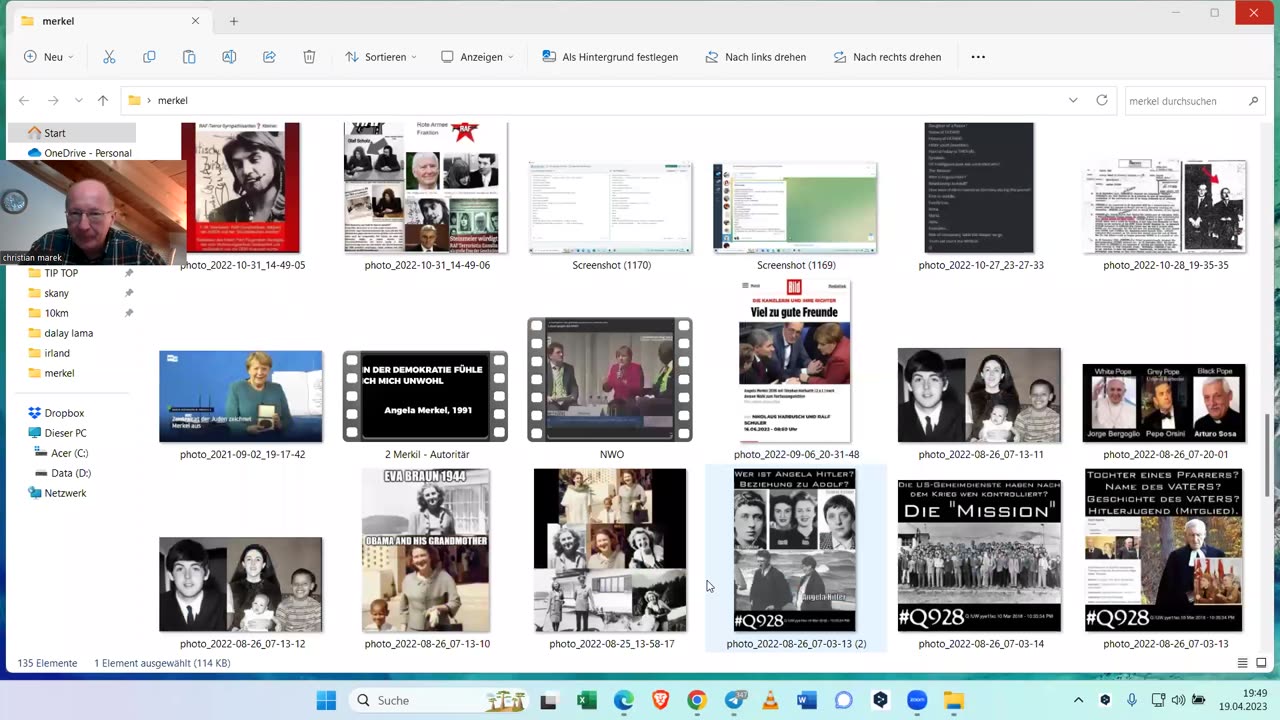Select Screenshot (1170) thumbnail

click(610, 208)
